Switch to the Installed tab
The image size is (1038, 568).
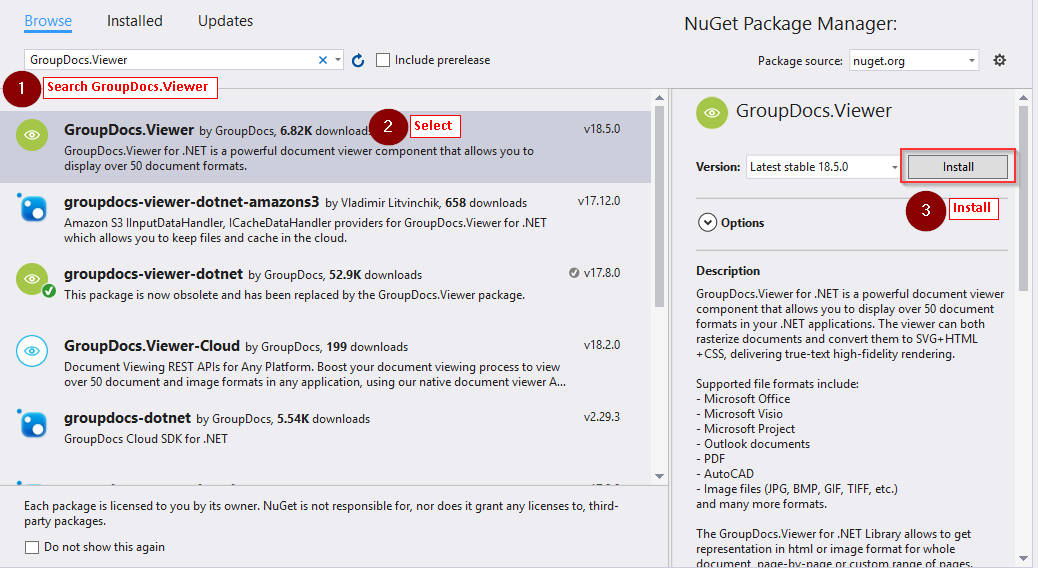pos(135,21)
